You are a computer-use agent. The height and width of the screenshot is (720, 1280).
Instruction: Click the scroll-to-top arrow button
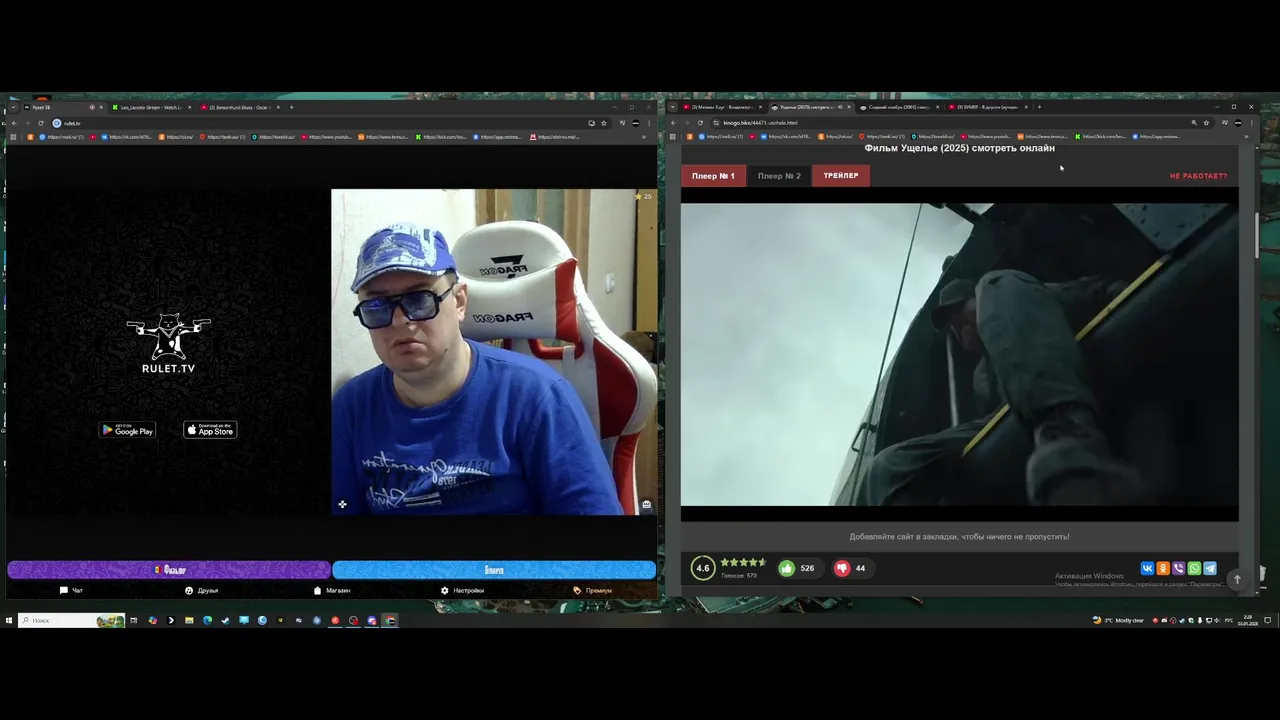click(1237, 579)
